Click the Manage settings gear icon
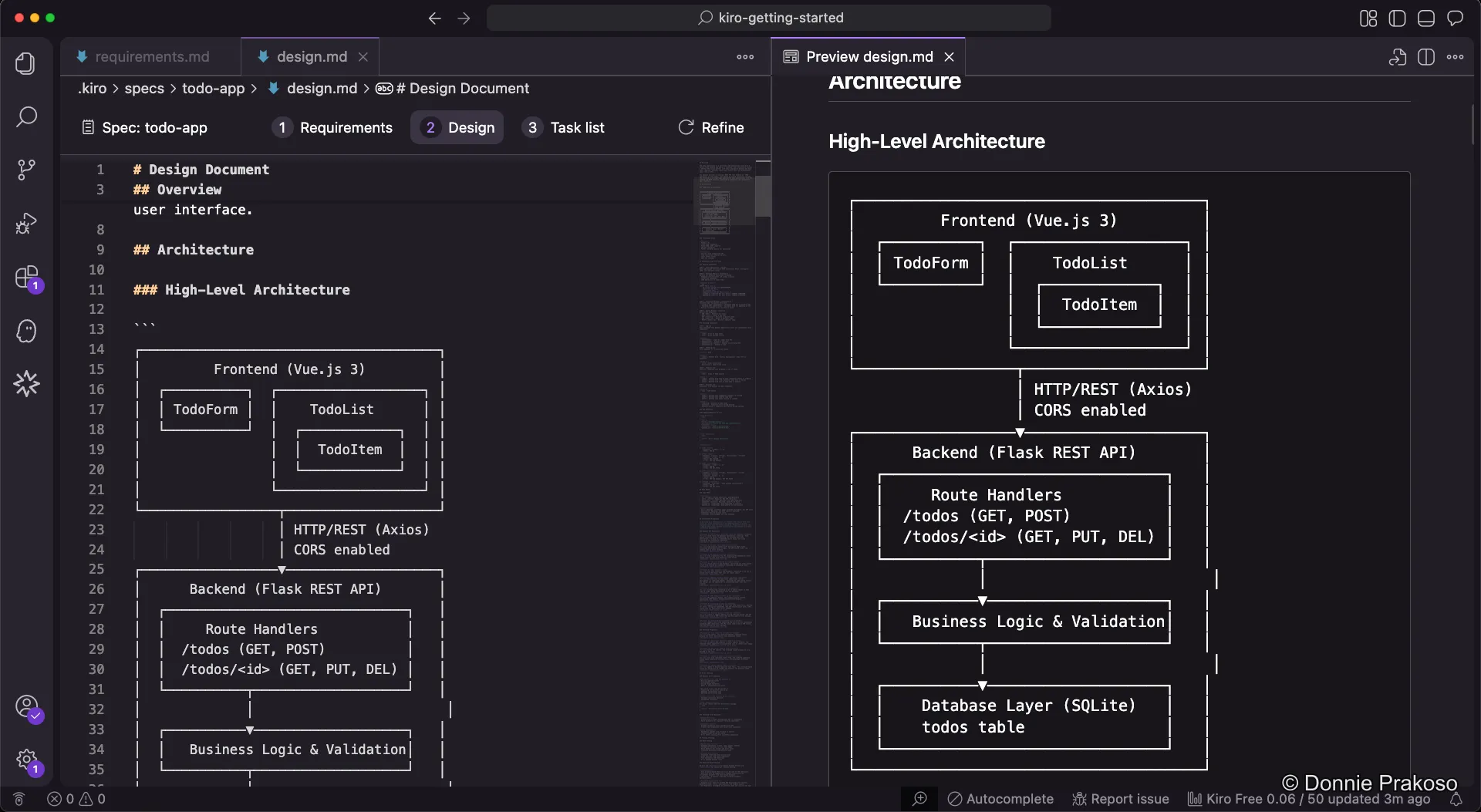Viewport: 1481px width, 812px height. [x=26, y=760]
